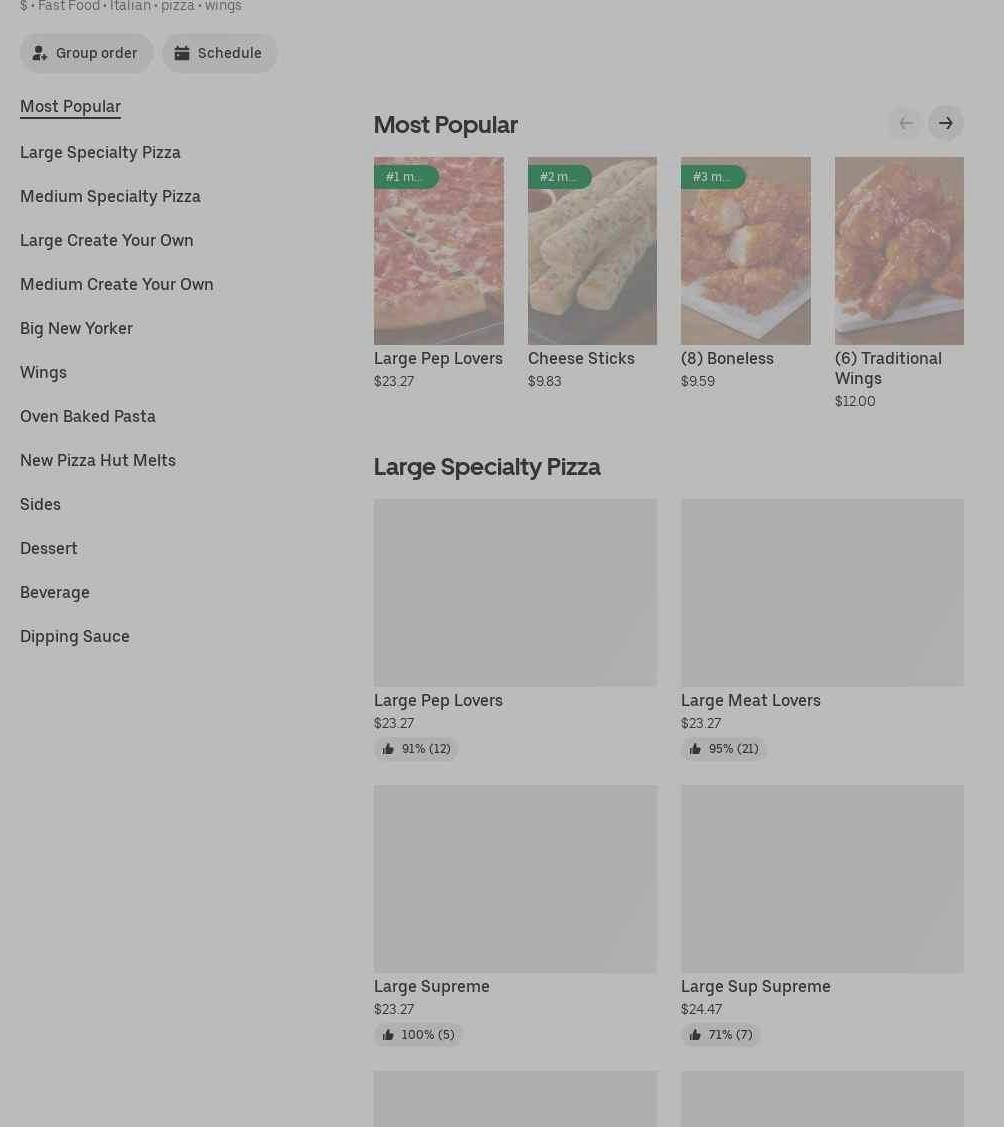Viewport: 1004px width, 1127px height.
Task: Click thumbs-up rating on Large Pep Lovers
Action: click(x=416, y=749)
